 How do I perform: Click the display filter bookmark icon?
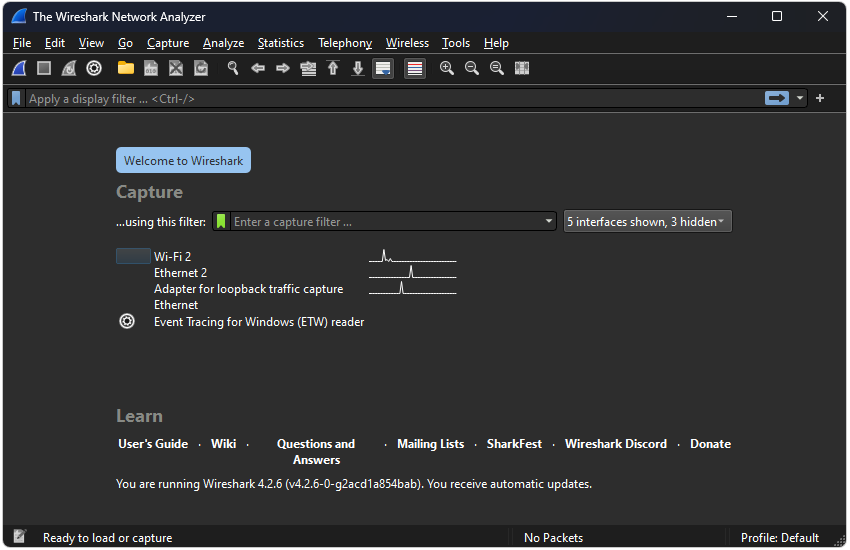coord(16,98)
